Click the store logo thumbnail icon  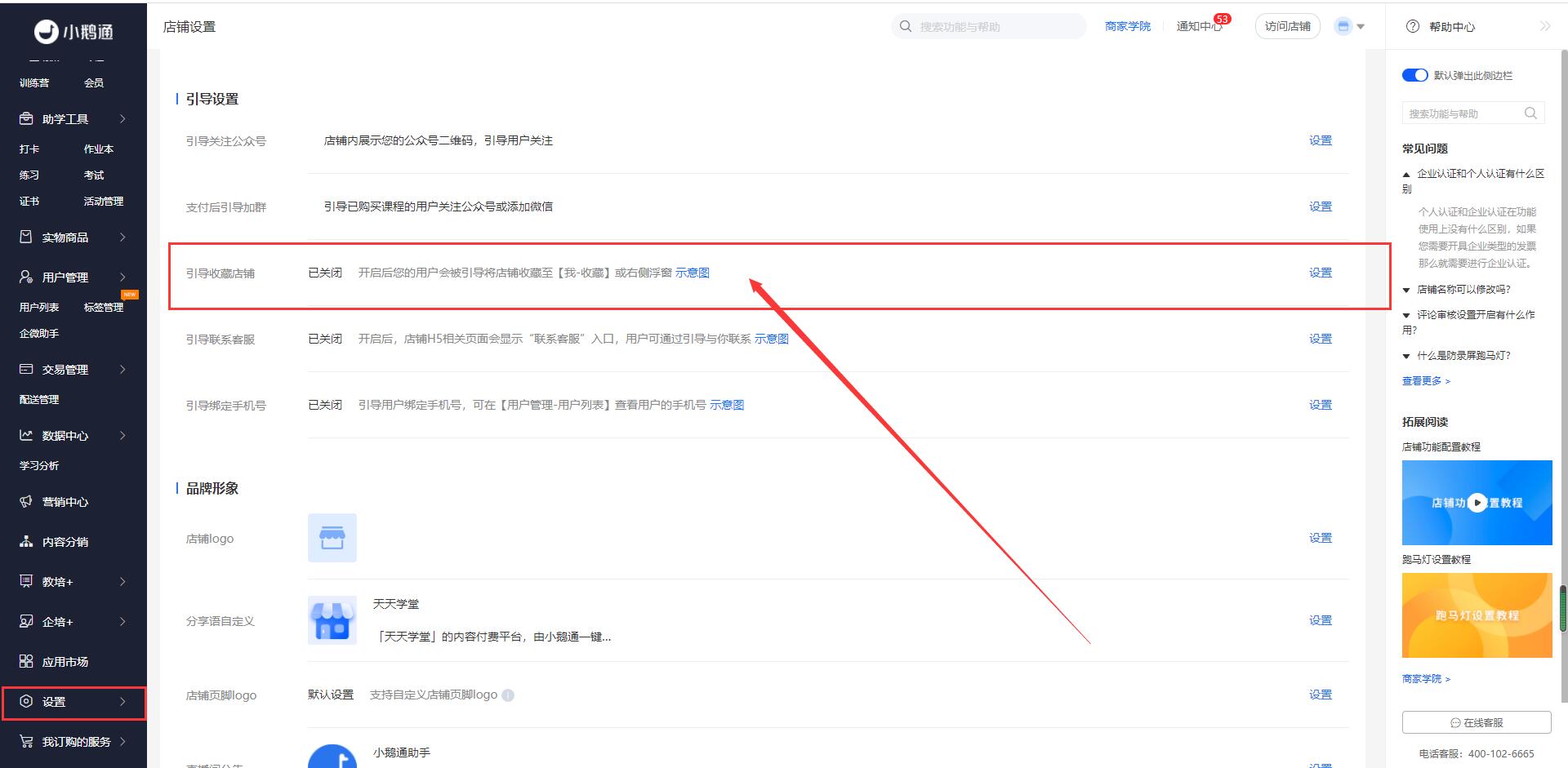pyautogui.click(x=332, y=538)
